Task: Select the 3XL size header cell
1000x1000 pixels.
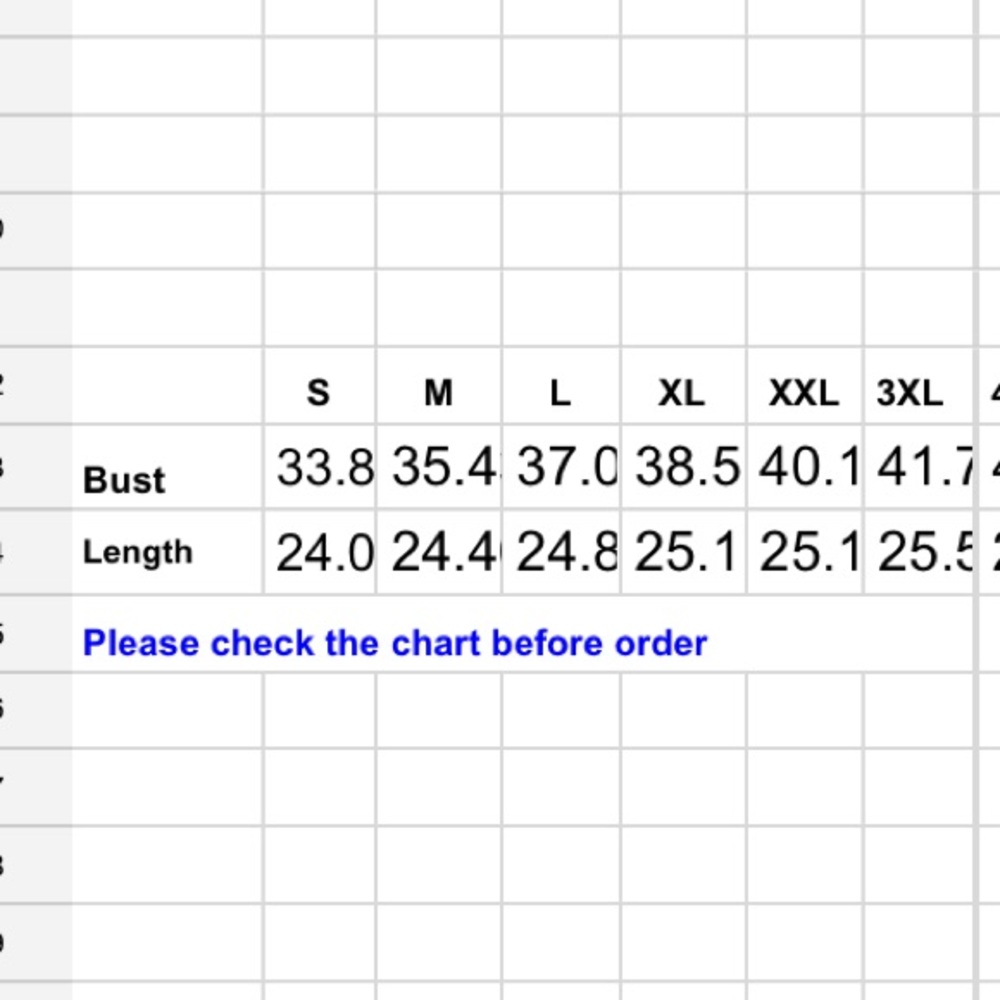Action: [919, 386]
